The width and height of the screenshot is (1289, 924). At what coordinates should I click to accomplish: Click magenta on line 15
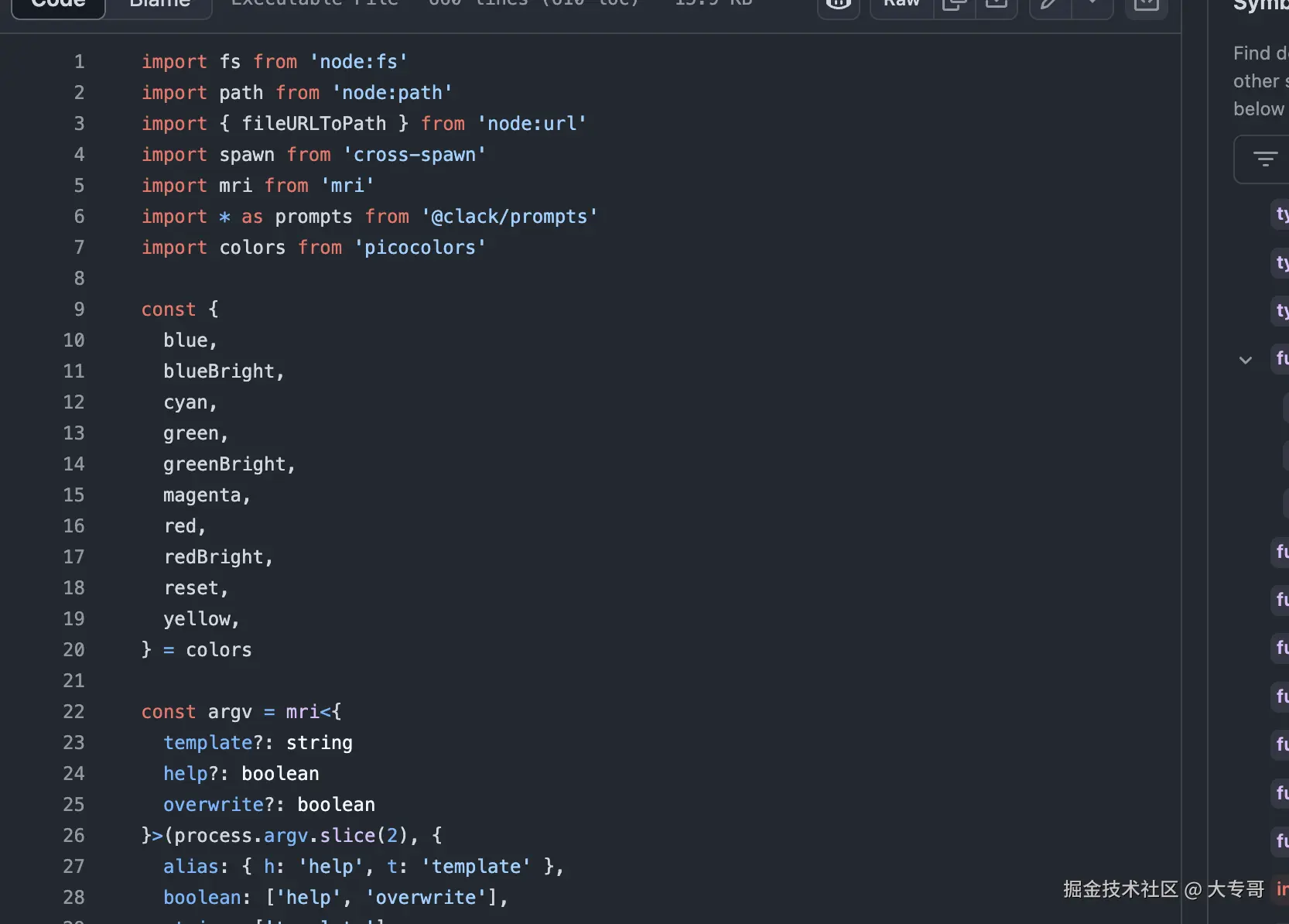pyautogui.click(x=202, y=495)
